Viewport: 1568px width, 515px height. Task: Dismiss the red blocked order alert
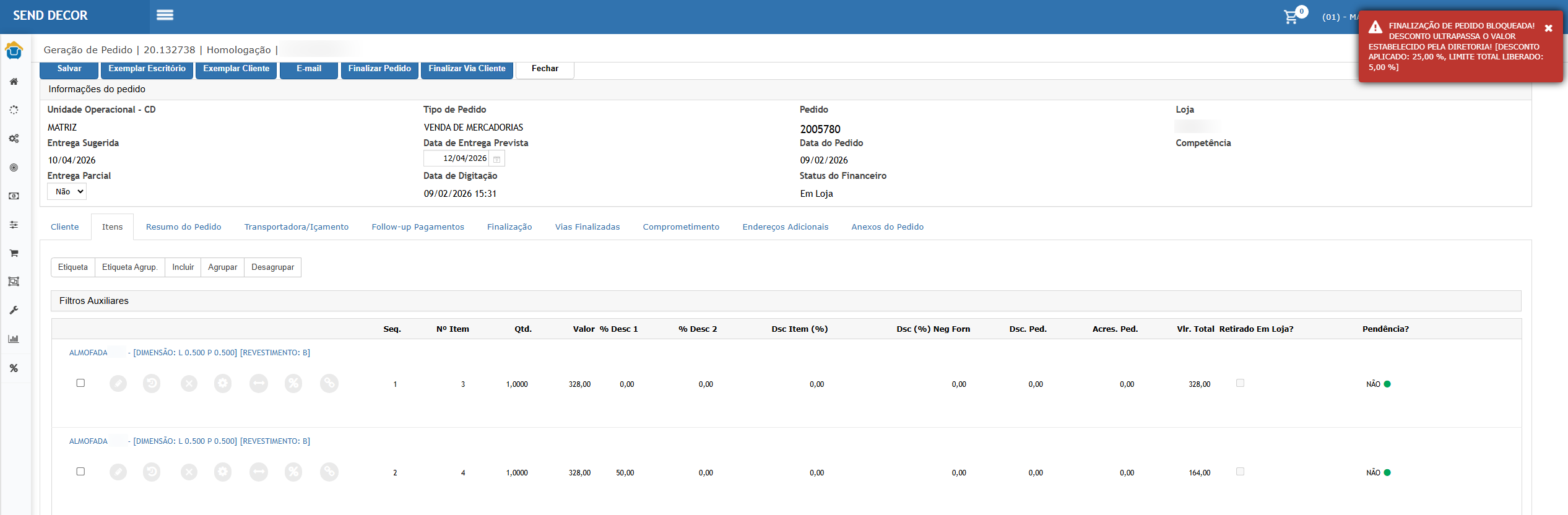(1548, 28)
